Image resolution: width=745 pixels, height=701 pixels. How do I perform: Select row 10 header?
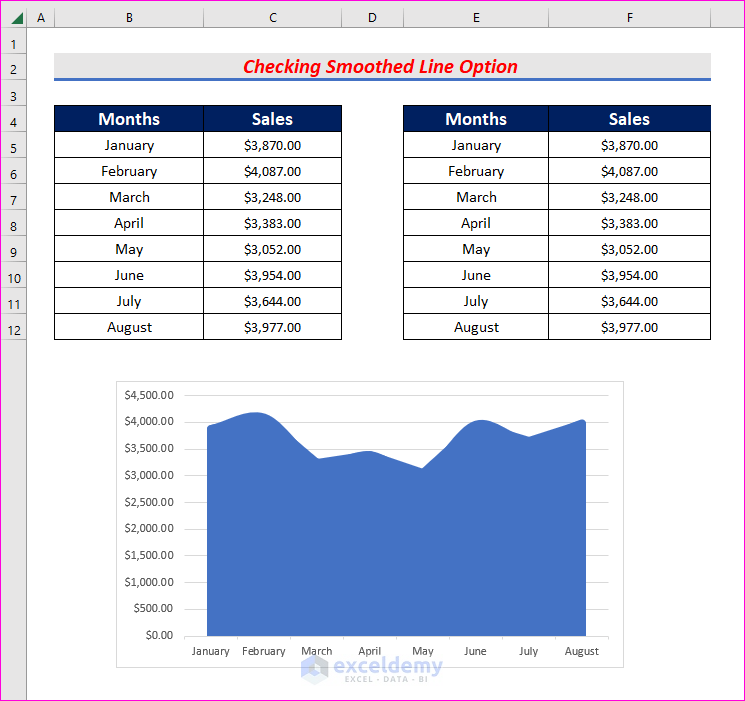(14, 275)
